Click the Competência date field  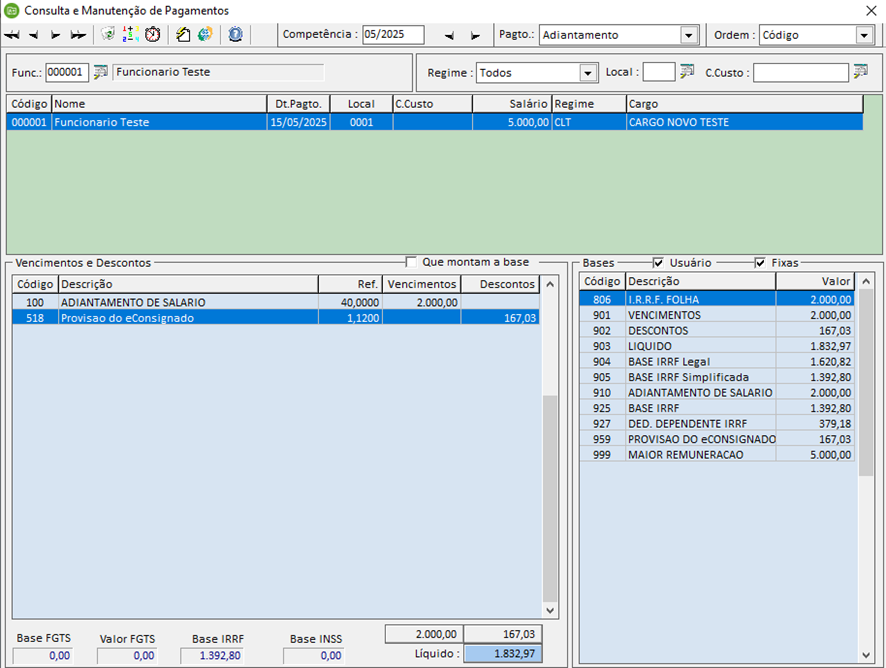[393, 34]
